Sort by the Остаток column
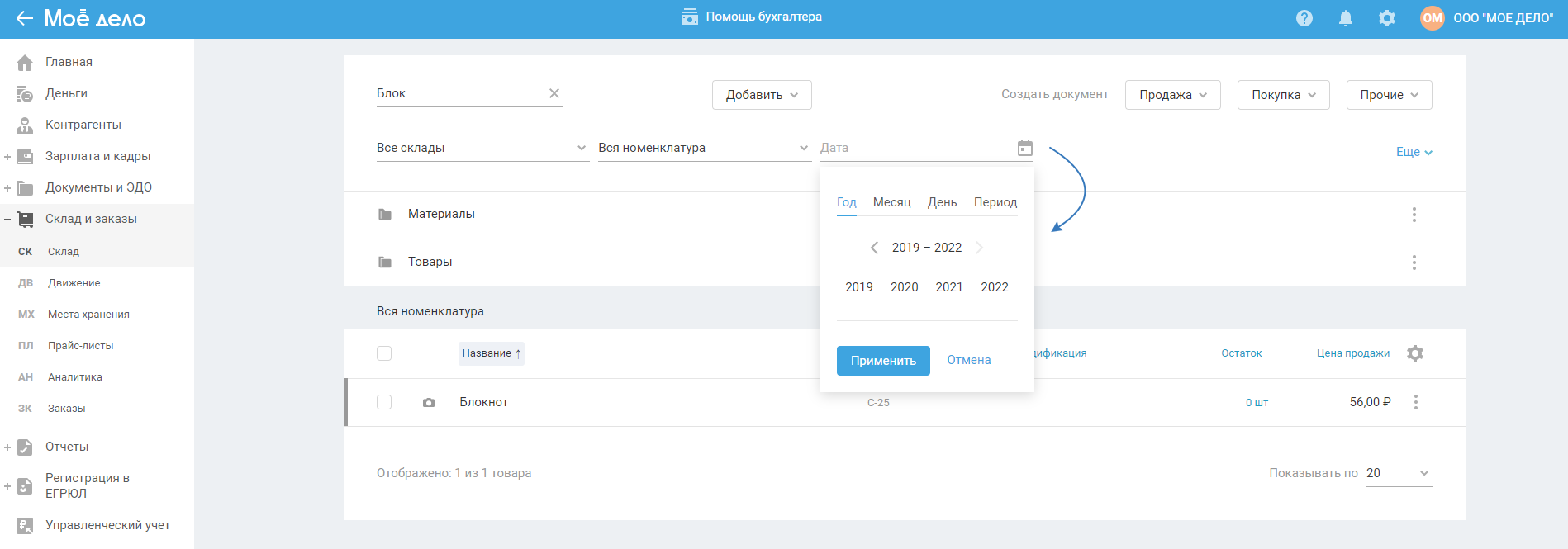 (x=1242, y=353)
